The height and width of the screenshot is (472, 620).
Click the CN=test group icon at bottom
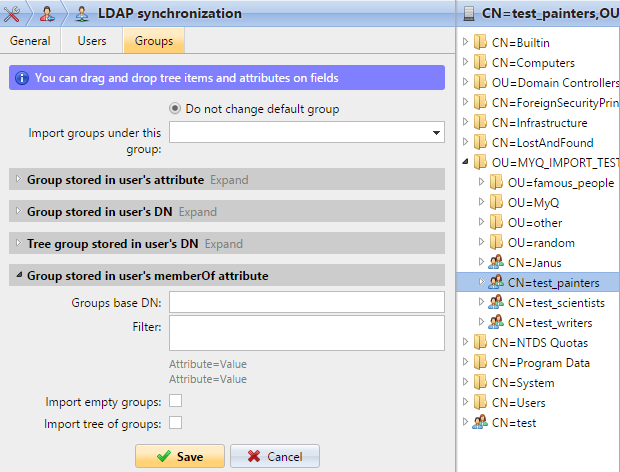(x=480, y=423)
